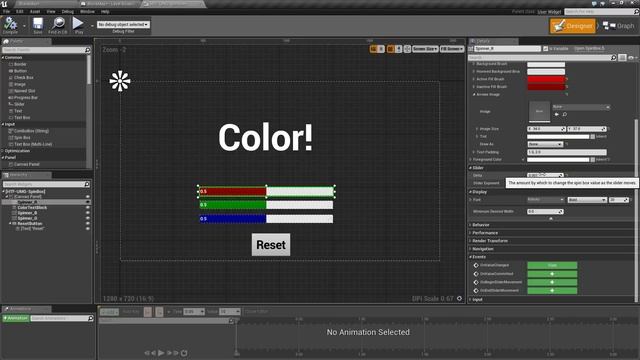Click the Play toolbar icon
Viewport: 640px width, 360px height.
[78, 25]
